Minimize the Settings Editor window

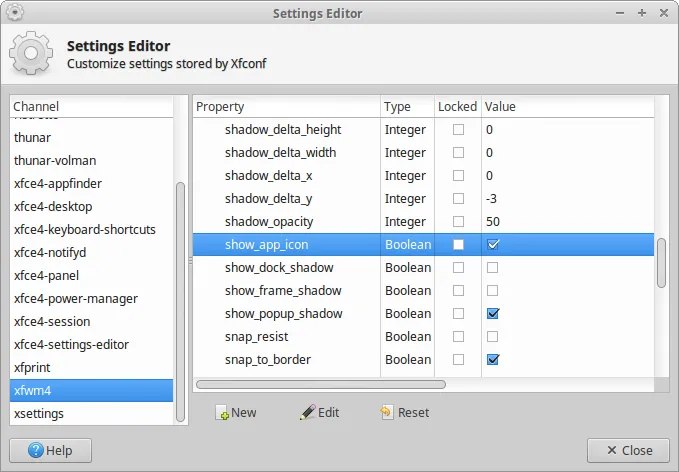(x=620, y=13)
